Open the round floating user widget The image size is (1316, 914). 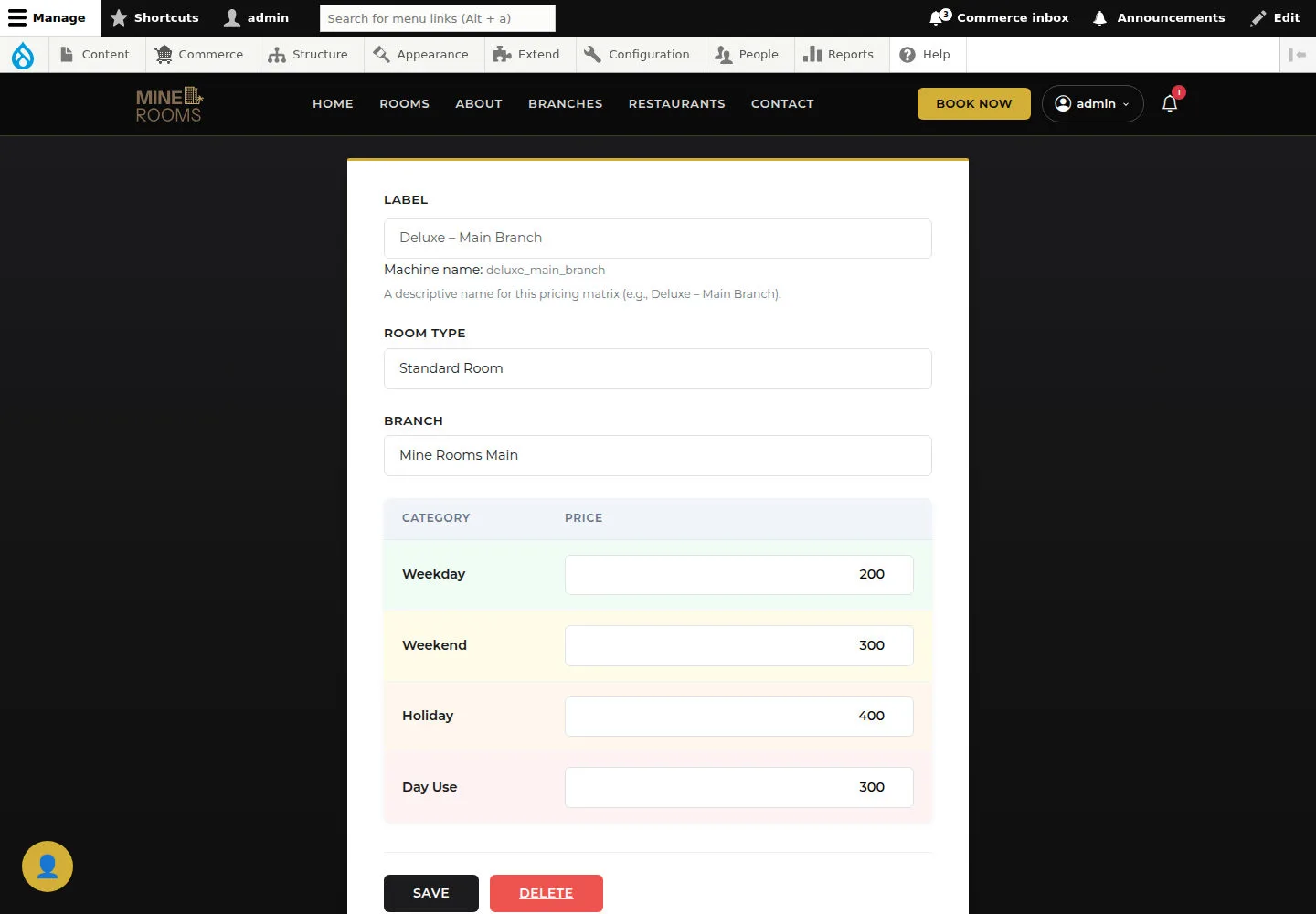(48, 866)
